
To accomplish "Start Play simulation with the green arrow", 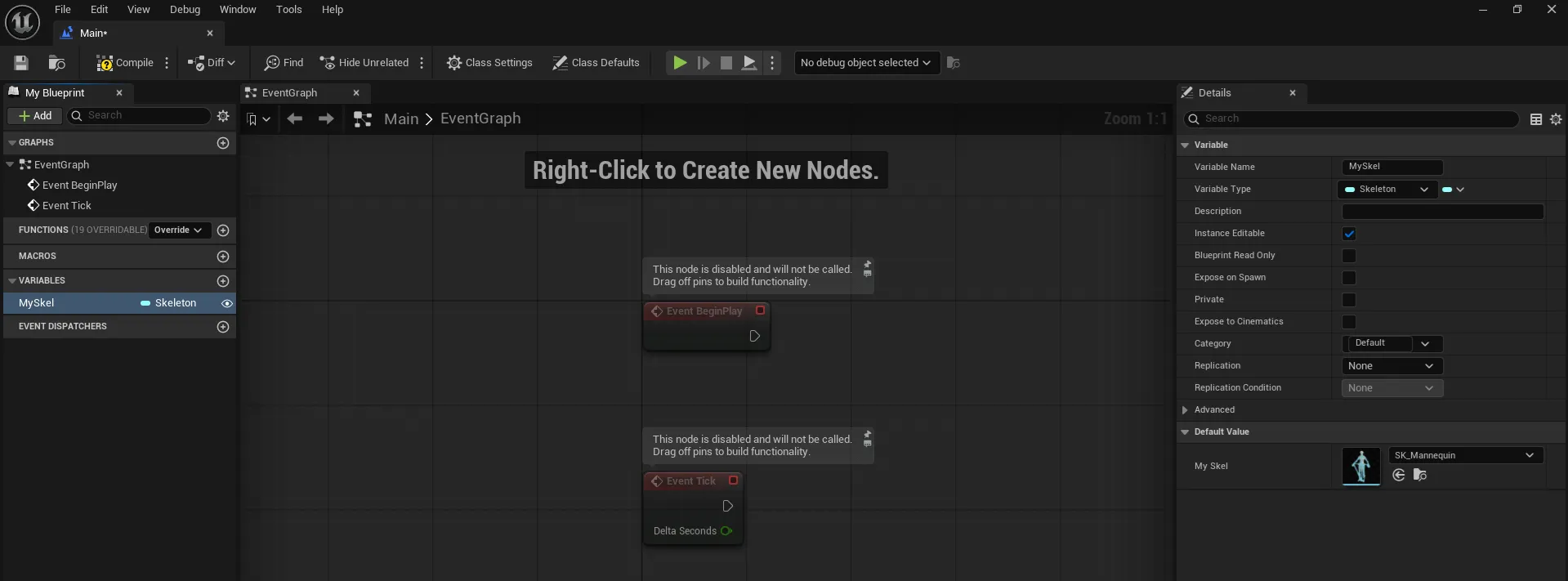I will 679,63.
